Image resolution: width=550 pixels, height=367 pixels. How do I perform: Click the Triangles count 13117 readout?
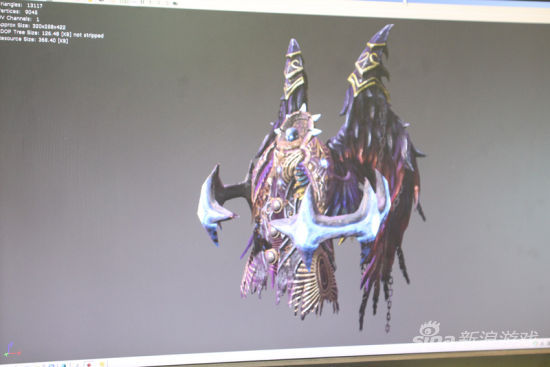pyautogui.click(x=21, y=5)
